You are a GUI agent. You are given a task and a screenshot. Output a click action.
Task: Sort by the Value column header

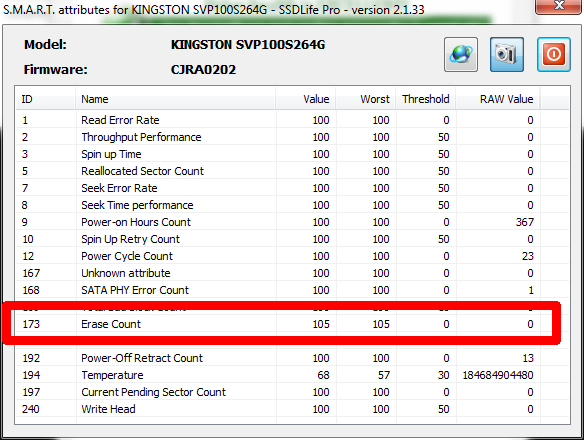306,99
